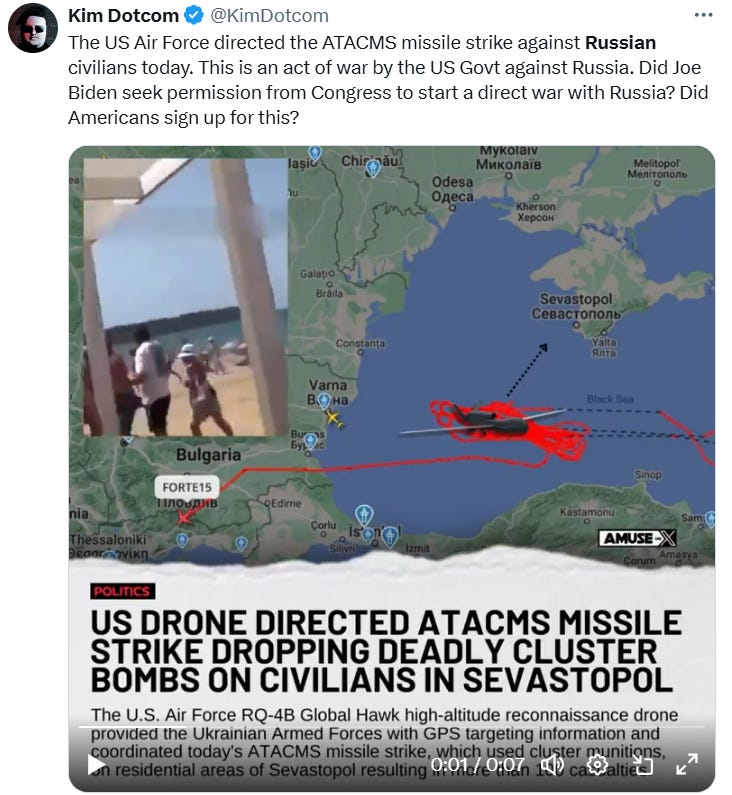Open video settings gear

tap(597, 764)
